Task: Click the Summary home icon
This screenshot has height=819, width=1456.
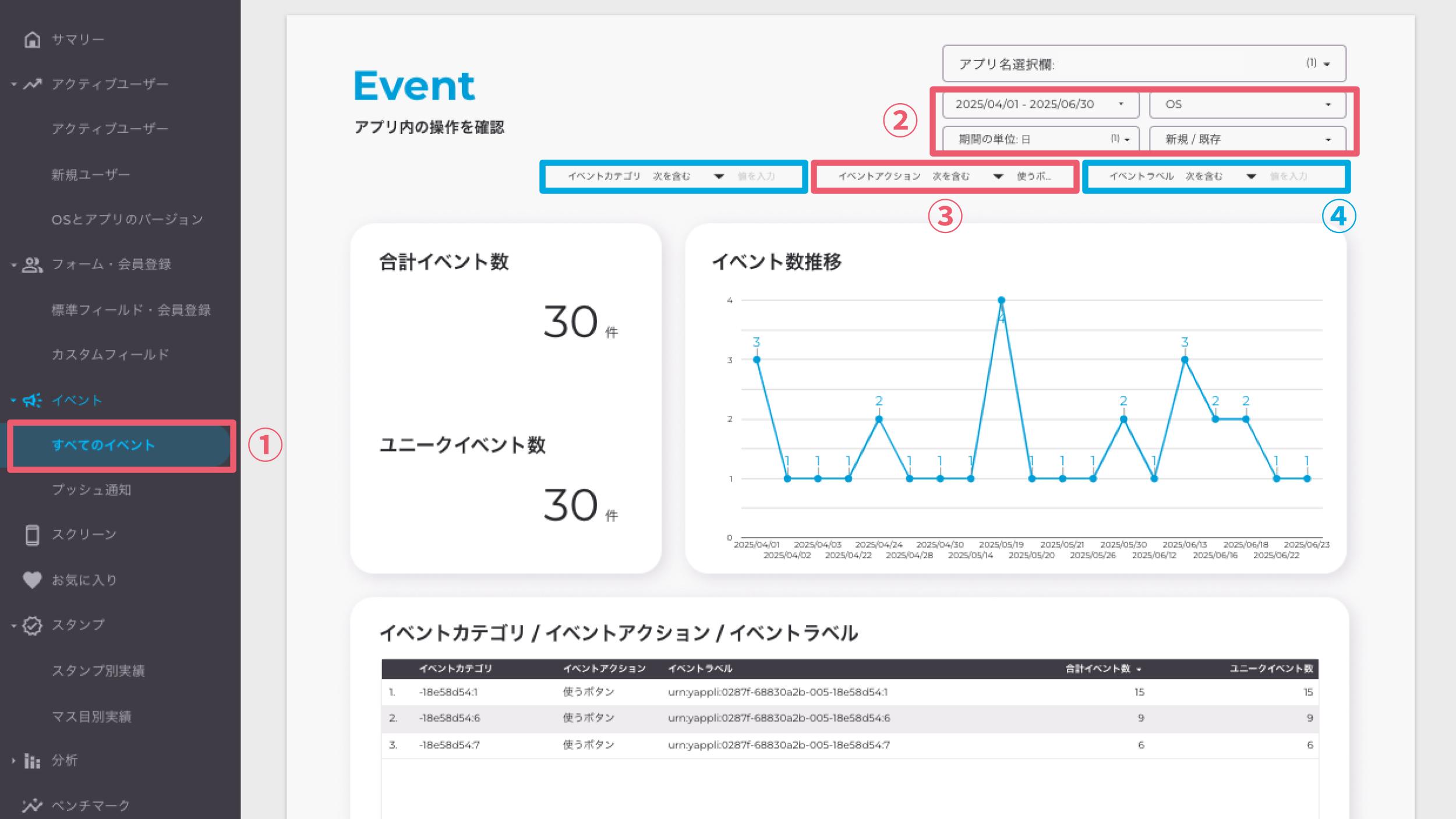Action: point(33,40)
